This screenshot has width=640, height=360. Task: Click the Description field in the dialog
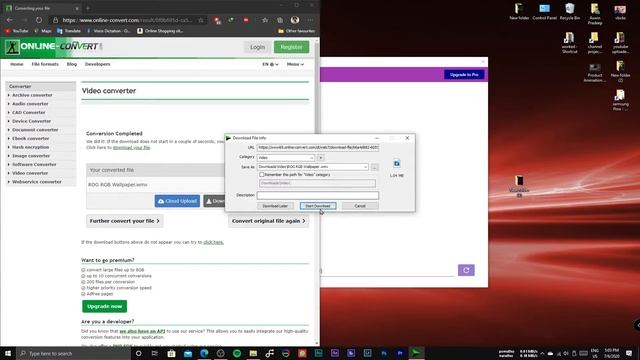[318, 195]
